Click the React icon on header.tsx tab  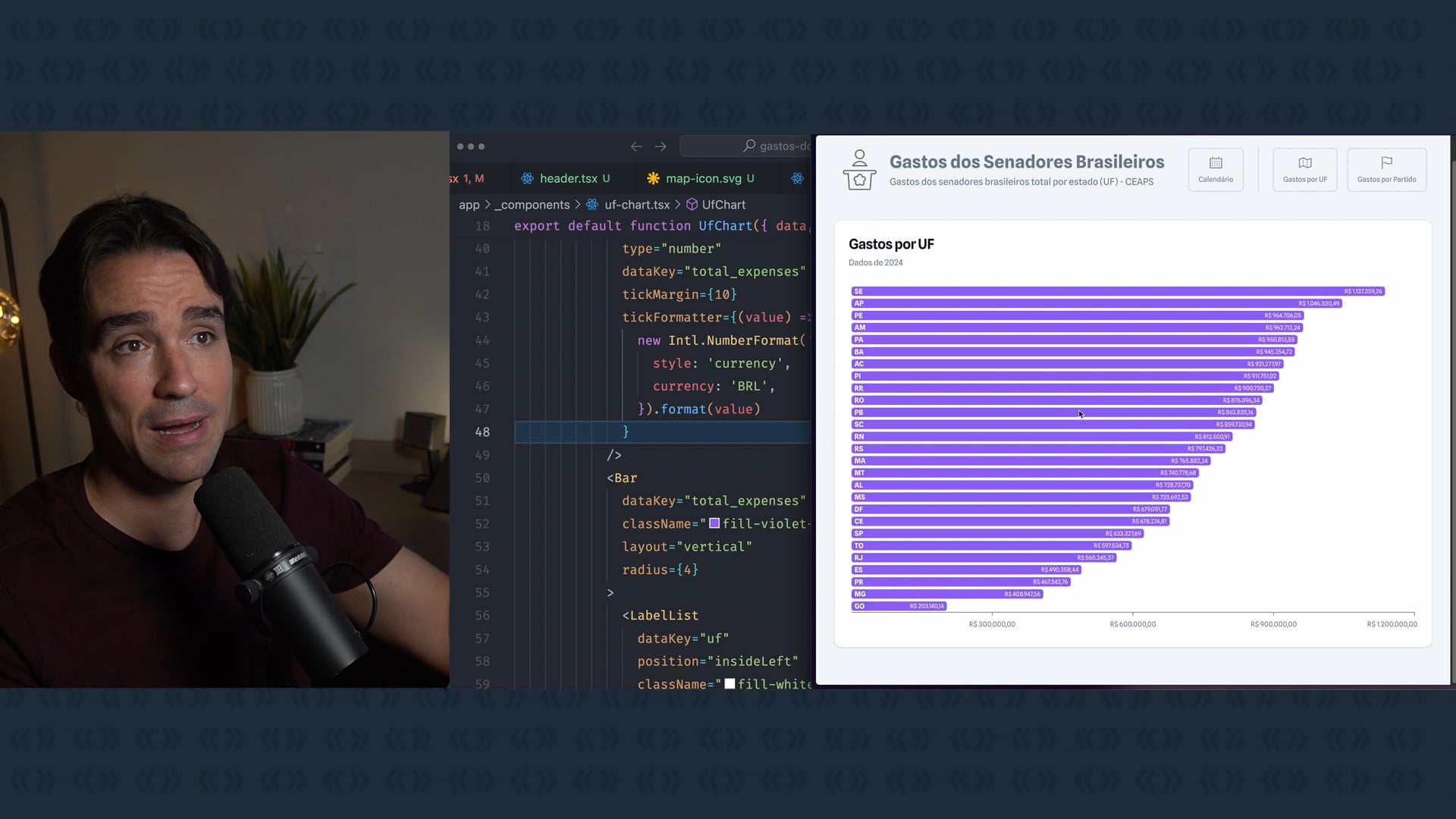click(527, 178)
